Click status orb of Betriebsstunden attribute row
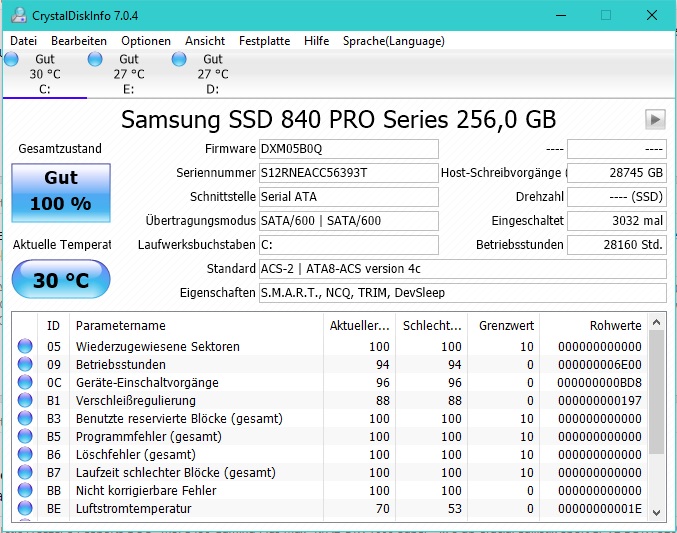Viewport: 677px width, 533px height. [x=25, y=365]
